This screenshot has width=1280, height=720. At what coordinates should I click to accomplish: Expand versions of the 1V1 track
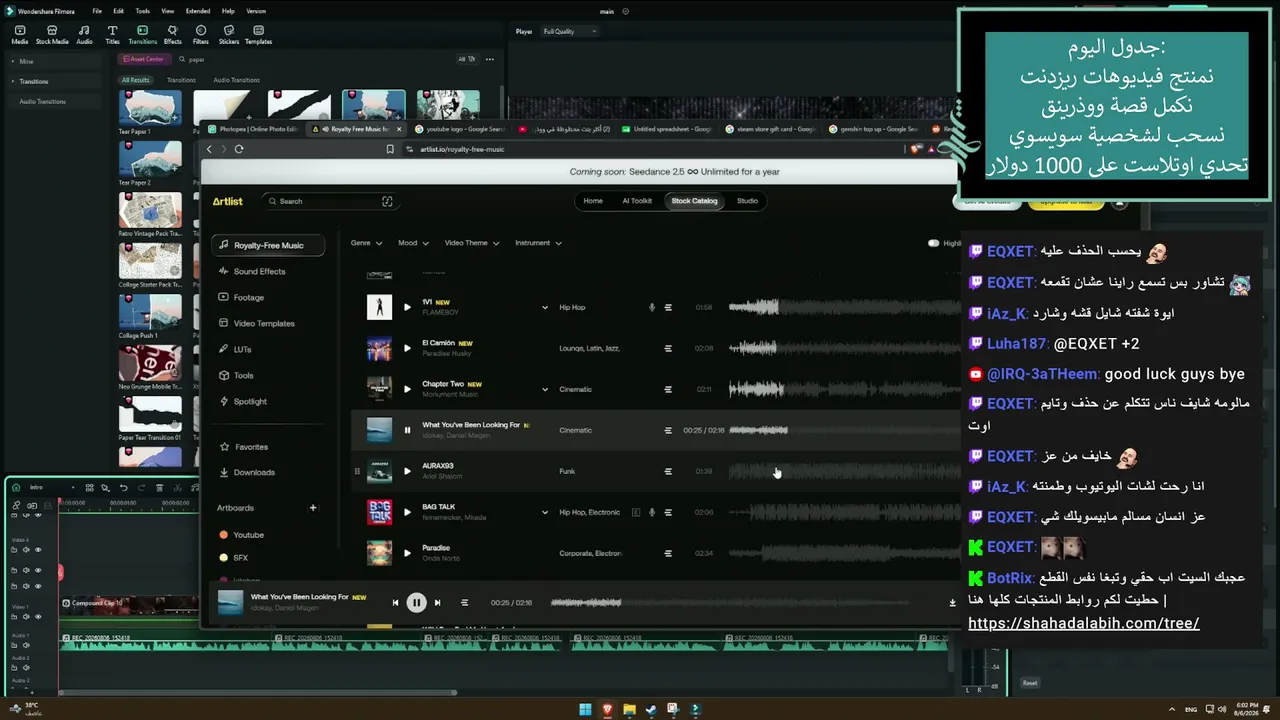click(x=545, y=307)
